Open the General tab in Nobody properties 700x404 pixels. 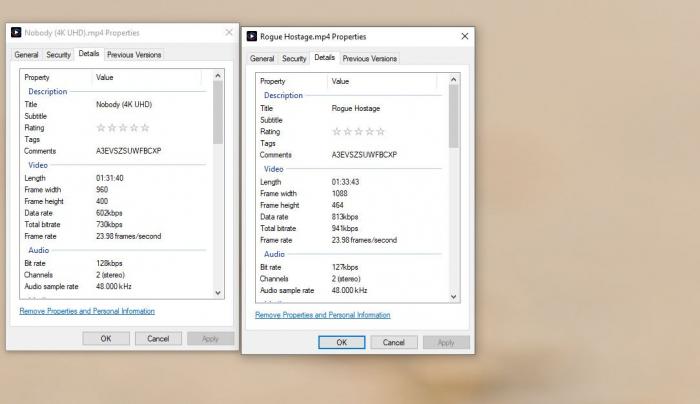pos(27,55)
